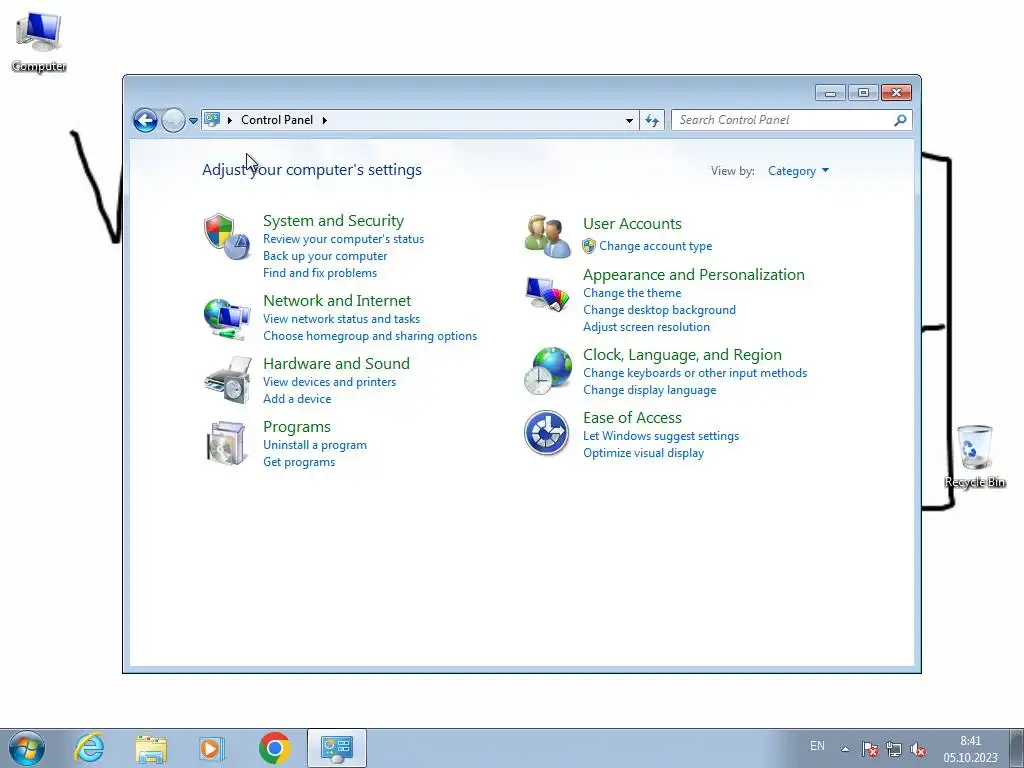This screenshot has height=768, width=1024.
Task: Click the Network and Internet globe icon
Action: click(x=227, y=319)
